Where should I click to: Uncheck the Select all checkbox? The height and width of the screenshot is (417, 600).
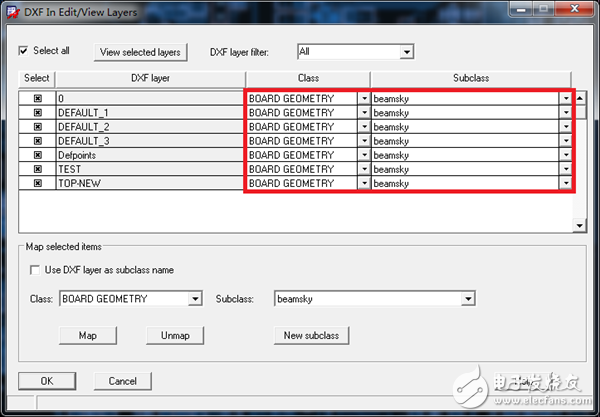(23, 50)
